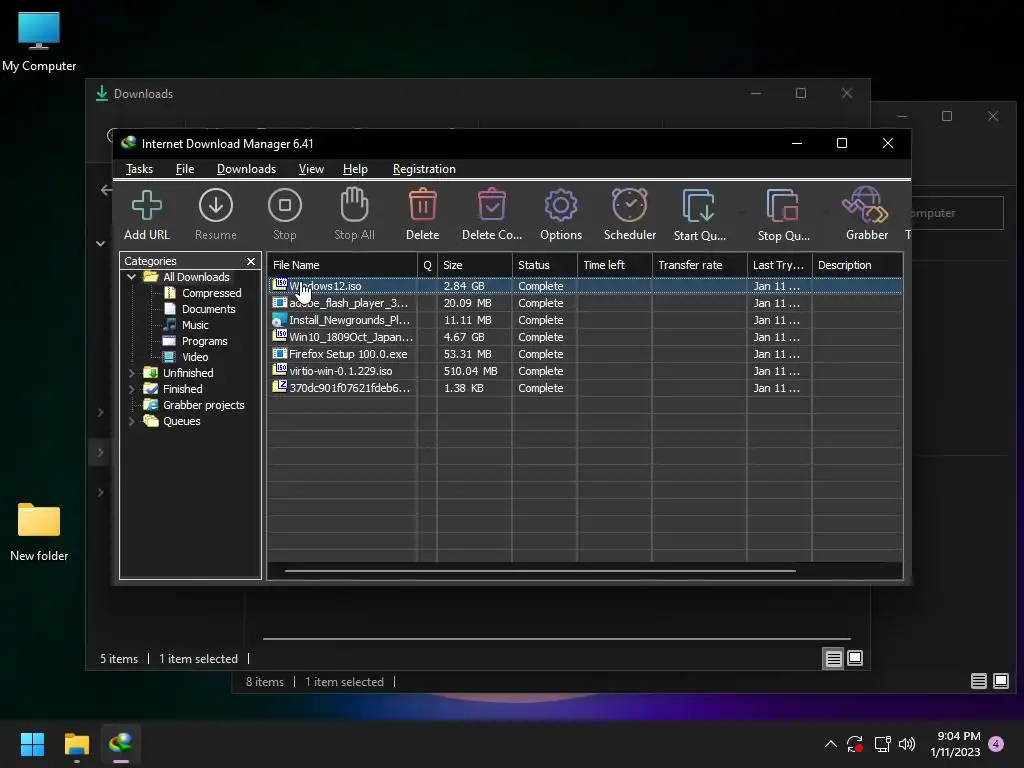Viewport: 1024px width, 768px height.
Task: Click the back arrow in the Downloads window
Action: (x=106, y=190)
